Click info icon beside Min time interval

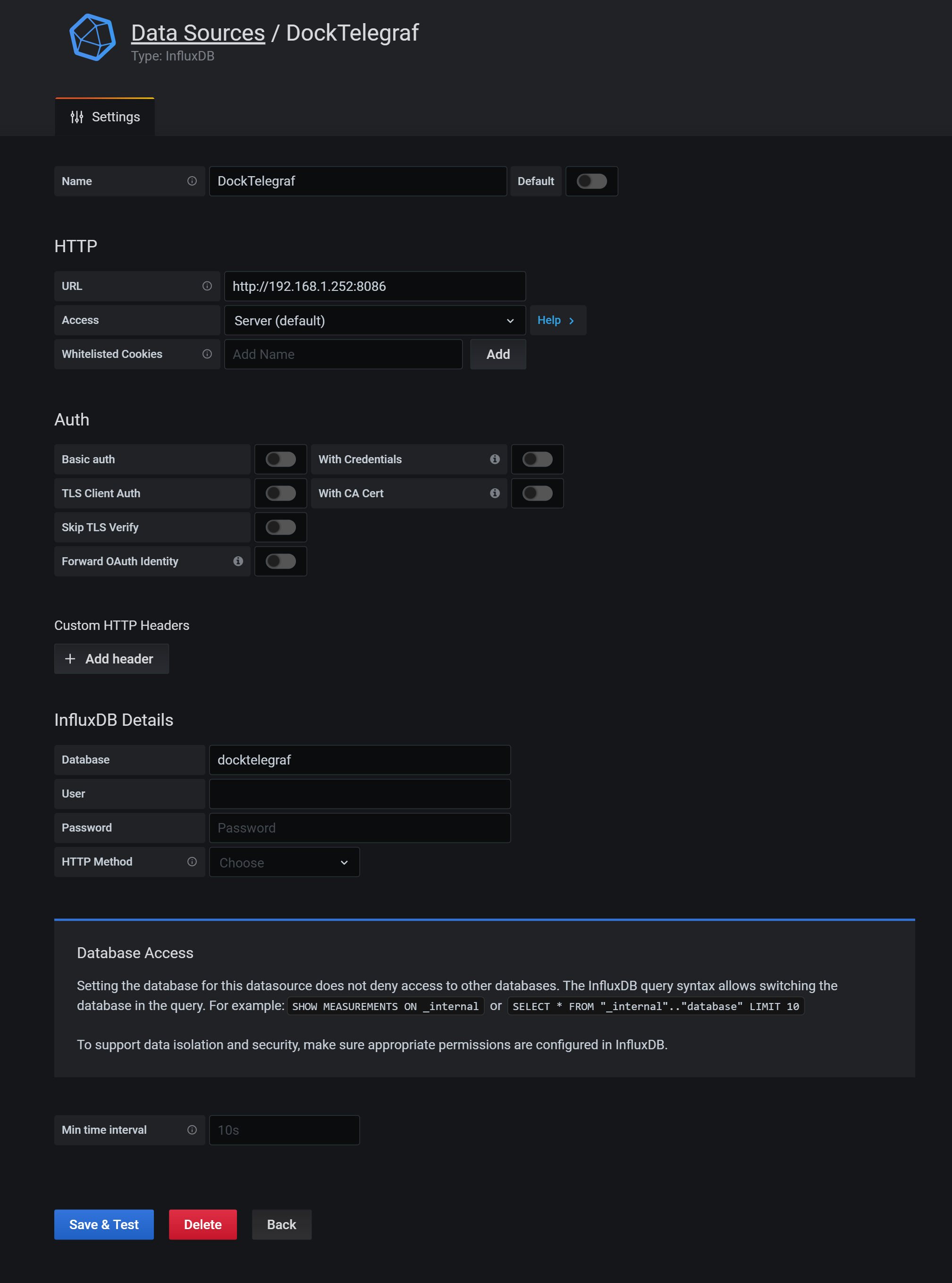pyautogui.click(x=192, y=1130)
